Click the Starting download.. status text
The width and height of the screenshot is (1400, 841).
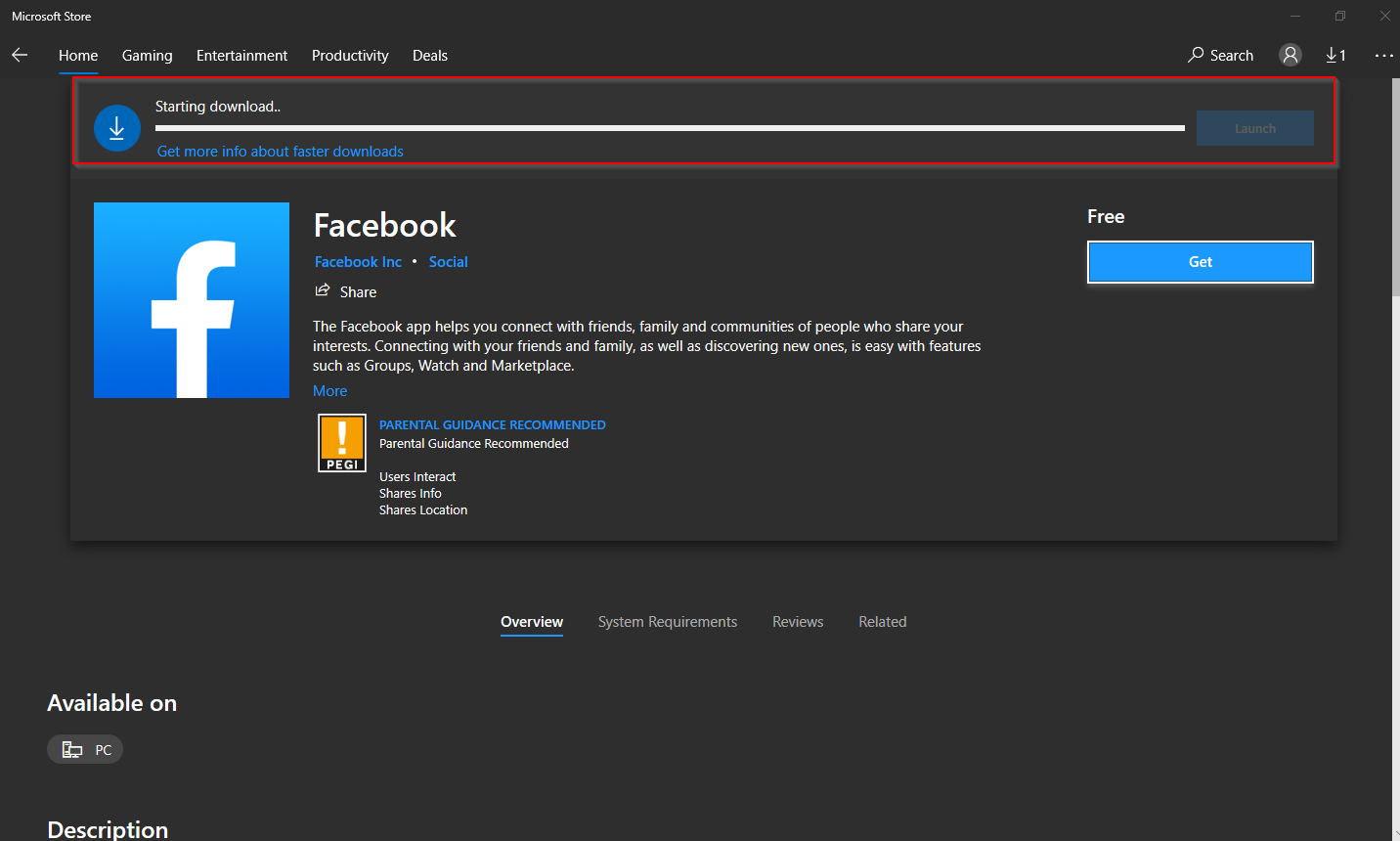(x=218, y=107)
